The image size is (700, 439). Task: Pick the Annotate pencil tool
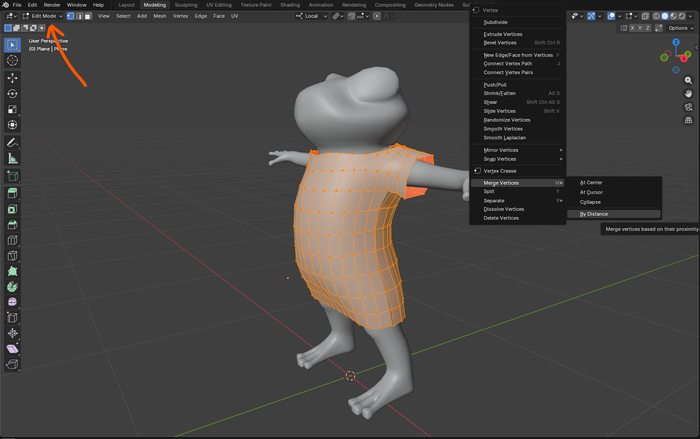coord(12,142)
